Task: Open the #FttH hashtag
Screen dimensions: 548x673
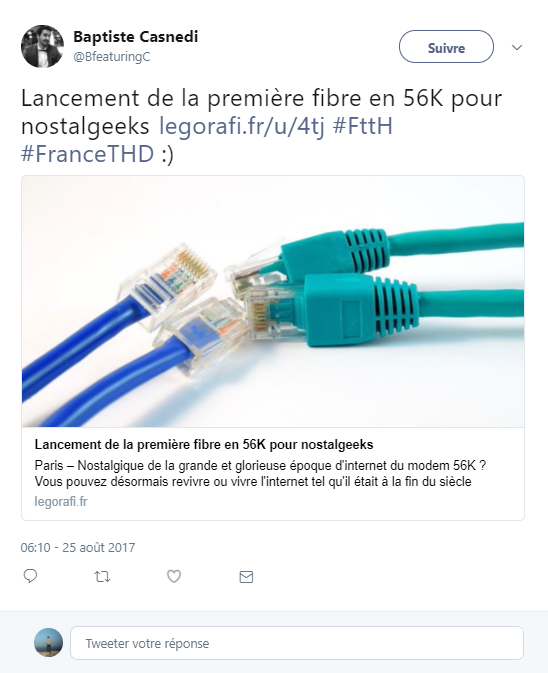Action: (363, 126)
